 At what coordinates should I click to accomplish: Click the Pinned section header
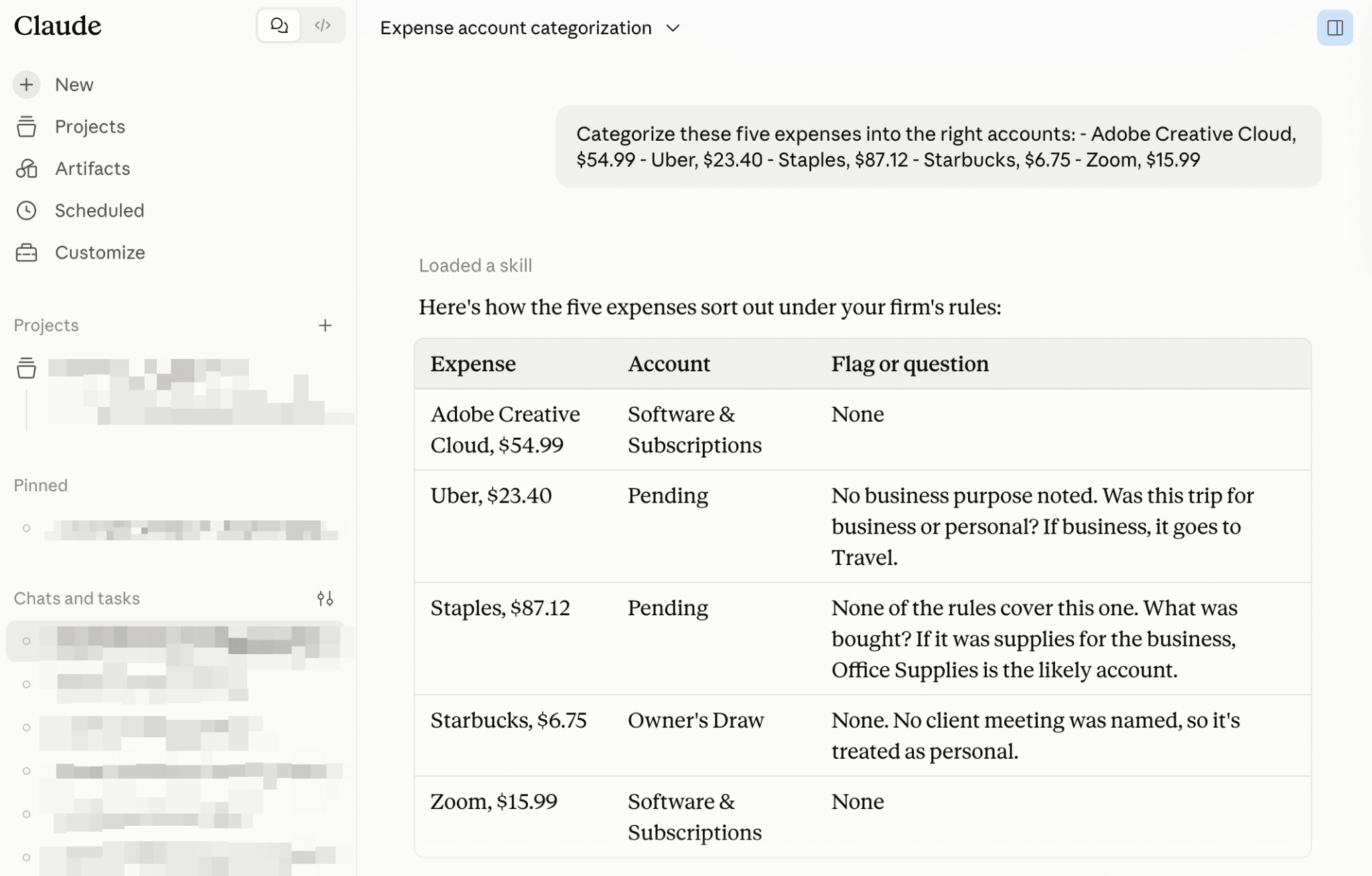[x=41, y=485]
